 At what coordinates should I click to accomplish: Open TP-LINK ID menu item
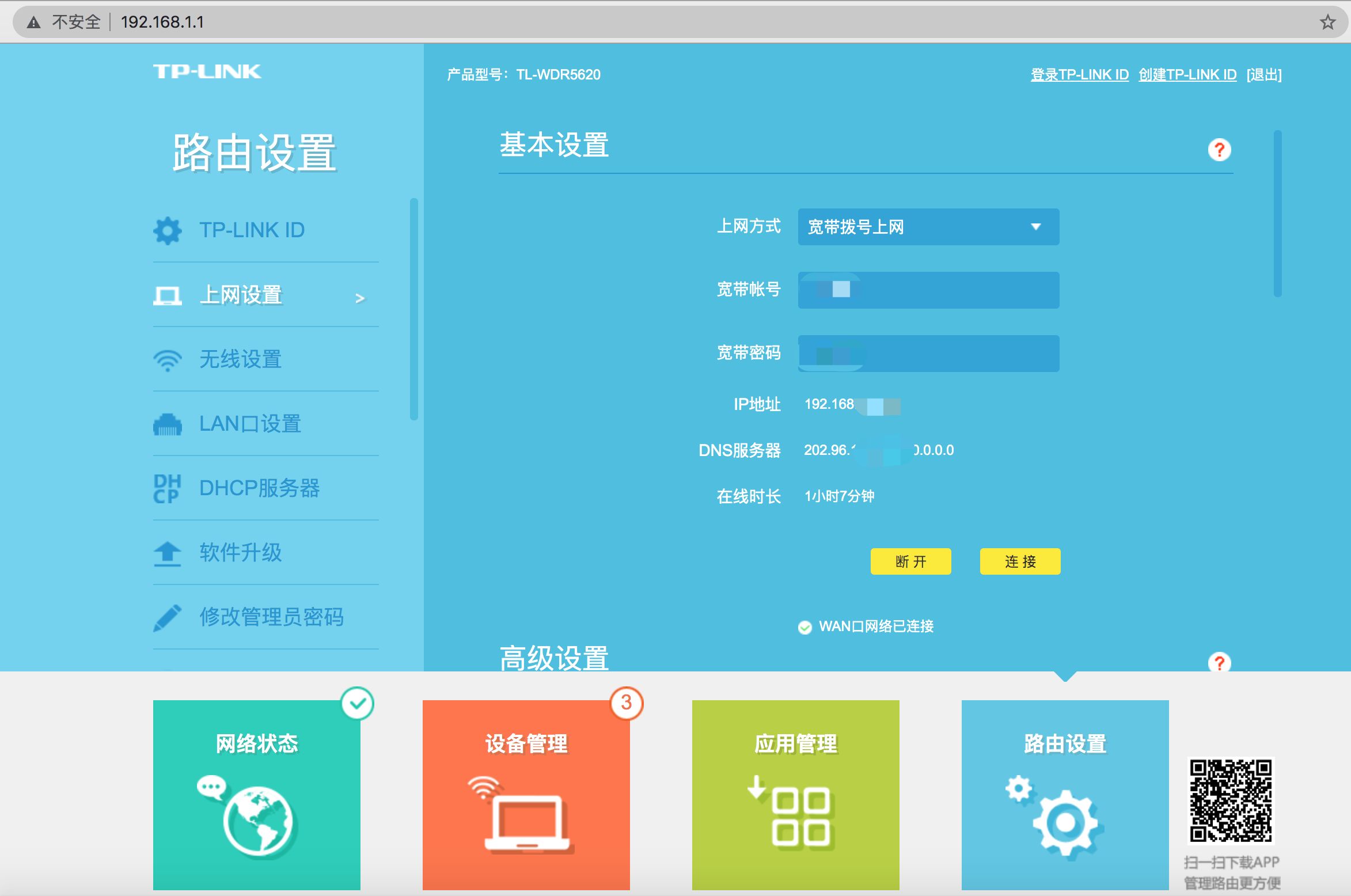tap(252, 230)
